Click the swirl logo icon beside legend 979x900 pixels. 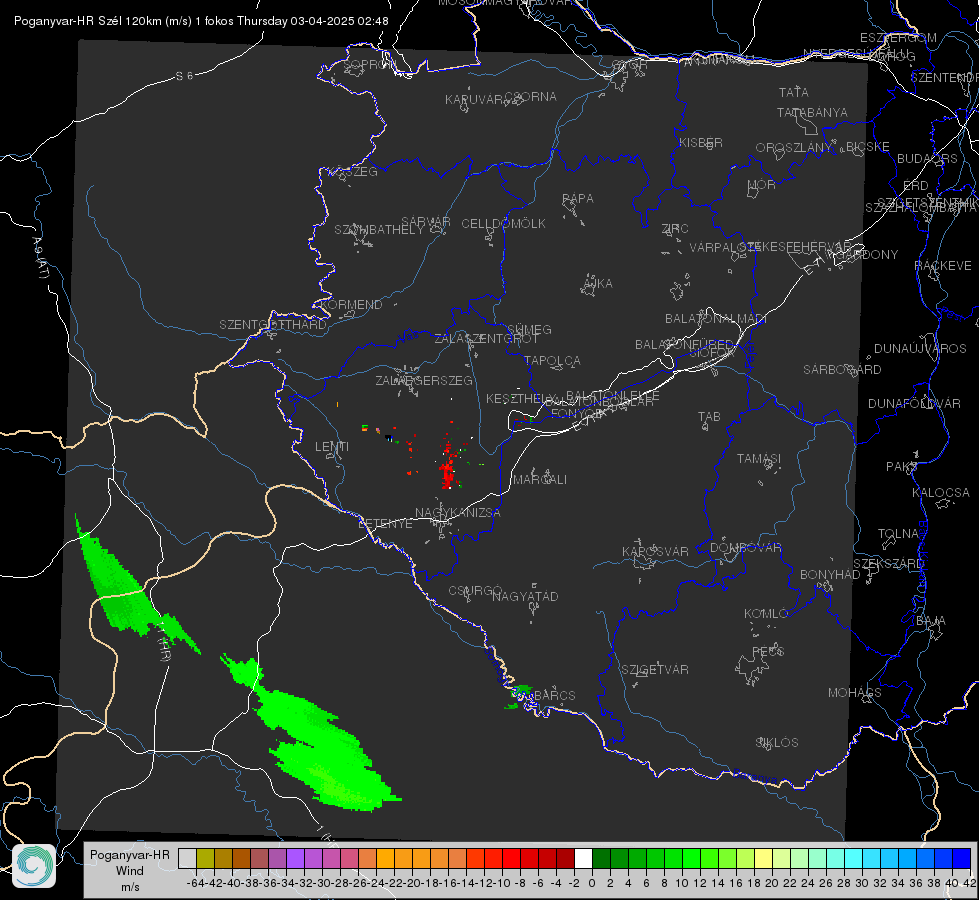tap(34, 866)
